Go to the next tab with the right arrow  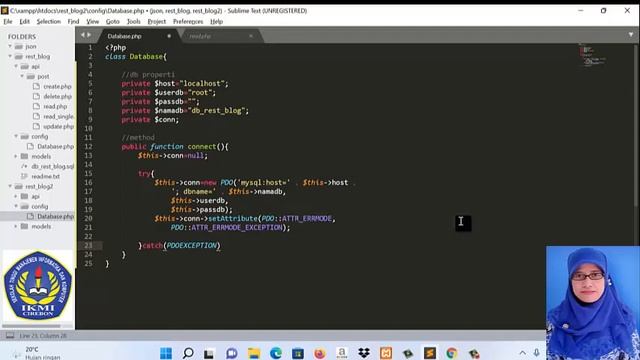pos(89,35)
